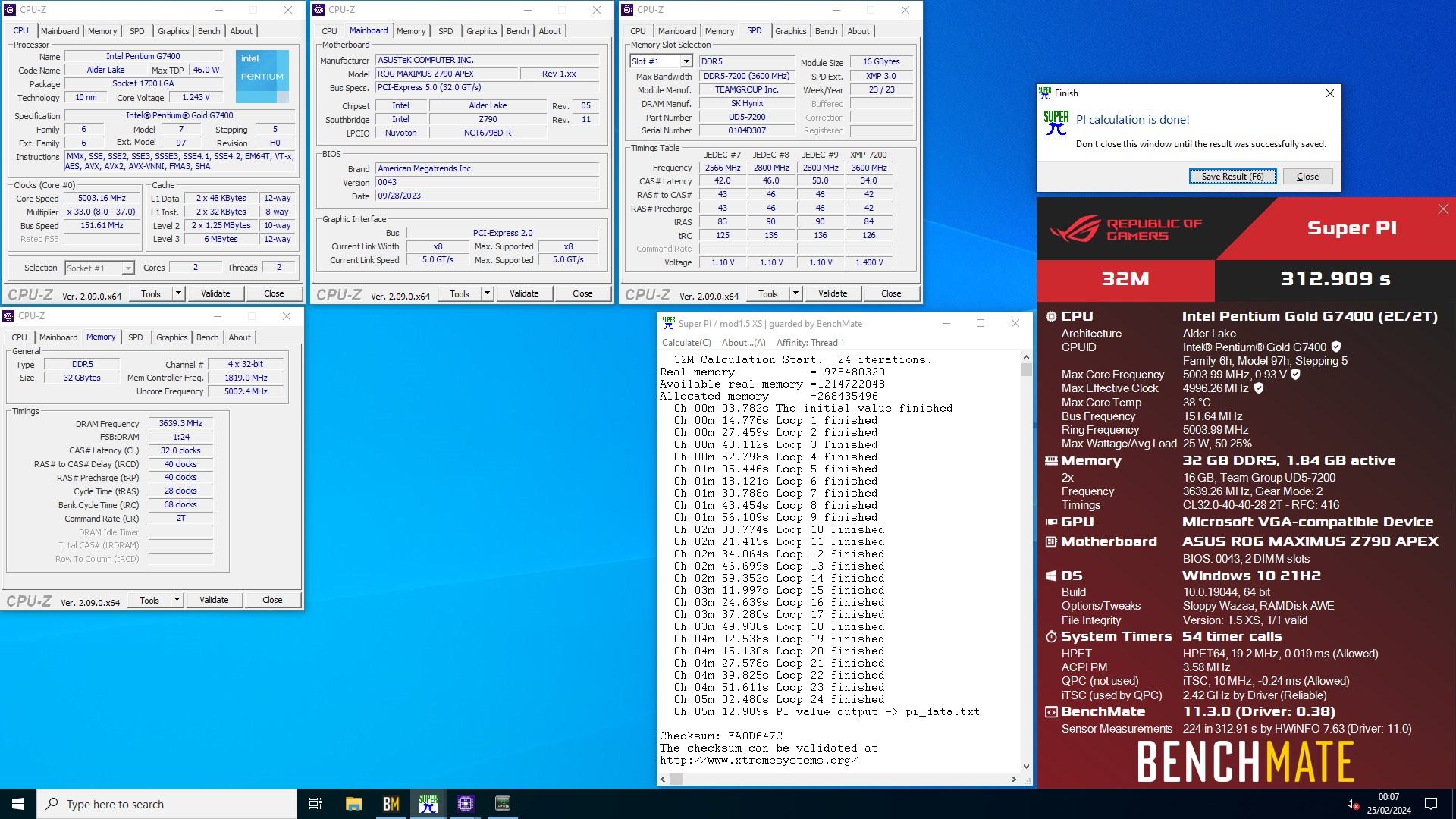
Task: Close the Super PI Finish dialog
Action: point(1329,93)
